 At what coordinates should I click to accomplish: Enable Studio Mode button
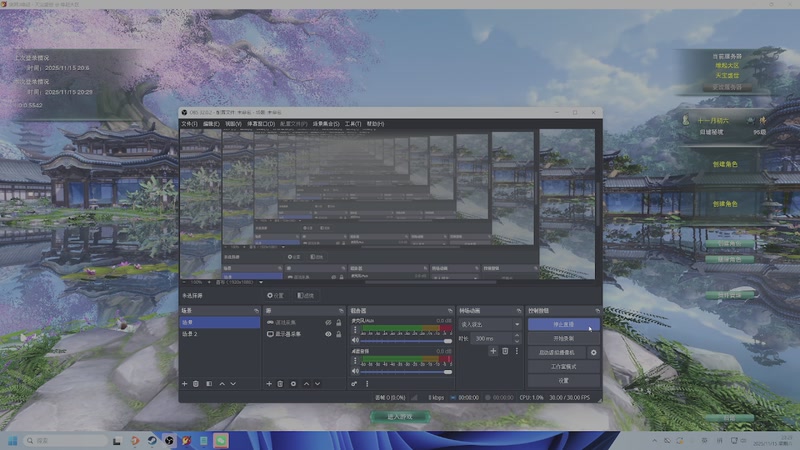[564, 366]
